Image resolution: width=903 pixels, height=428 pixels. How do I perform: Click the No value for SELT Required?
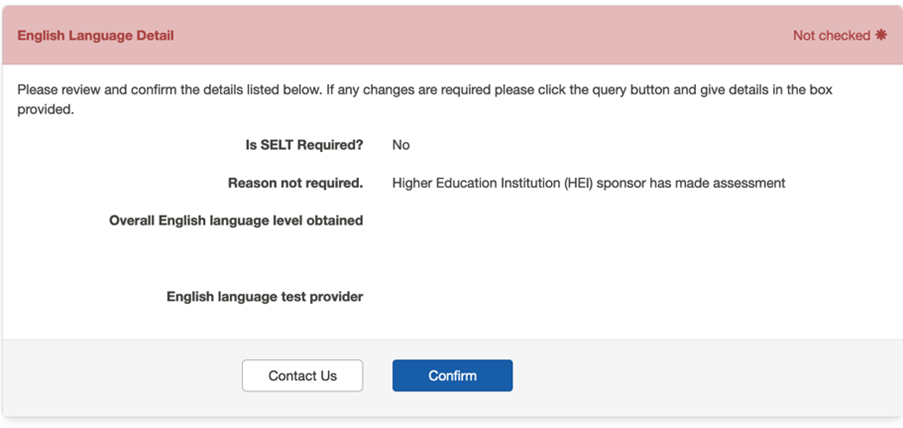[401, 145]
